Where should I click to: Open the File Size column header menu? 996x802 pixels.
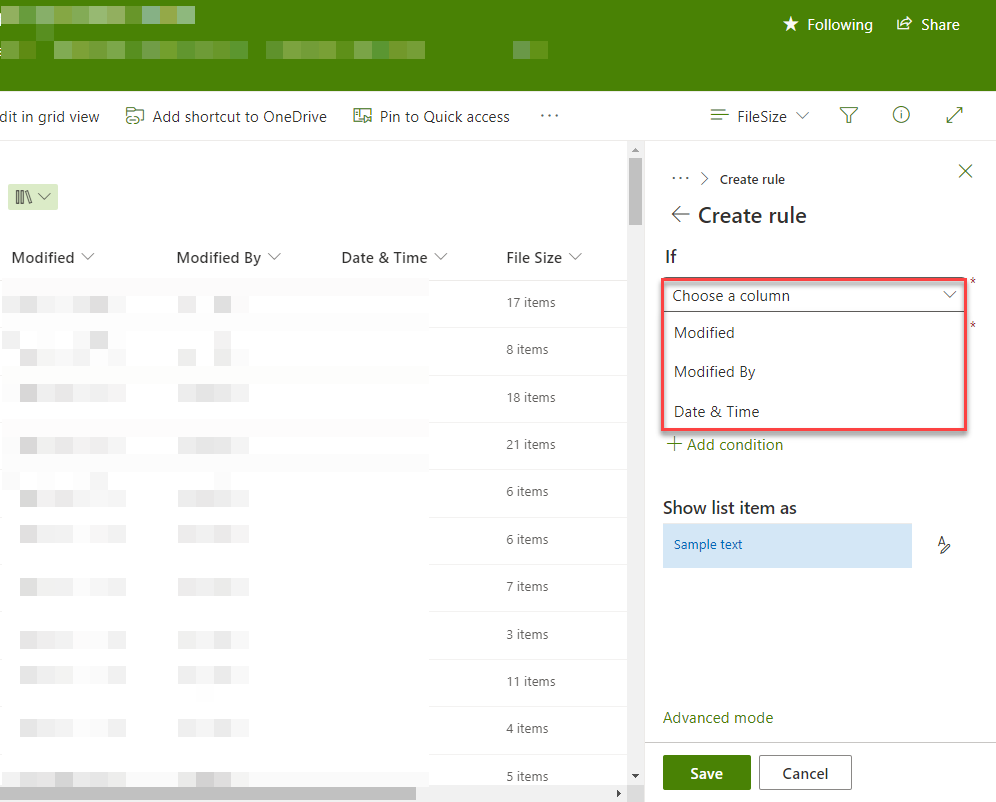(x=544, y=257)
